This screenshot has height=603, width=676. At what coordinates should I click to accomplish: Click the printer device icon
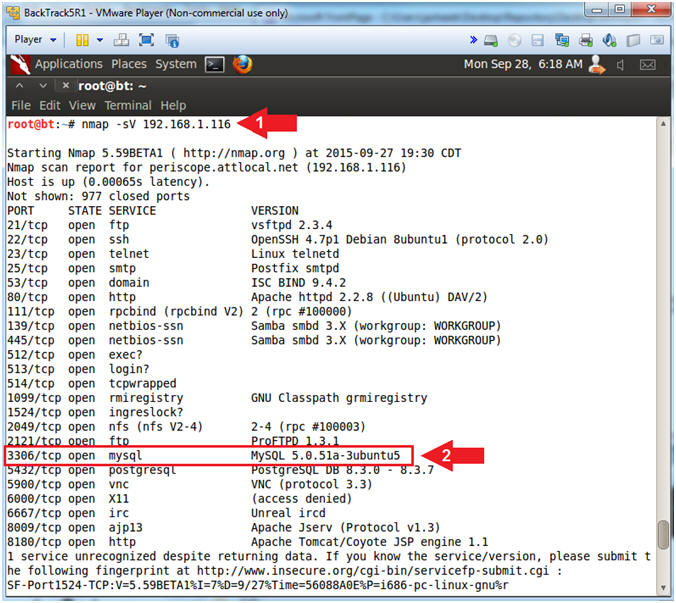(x=585, y=41)
